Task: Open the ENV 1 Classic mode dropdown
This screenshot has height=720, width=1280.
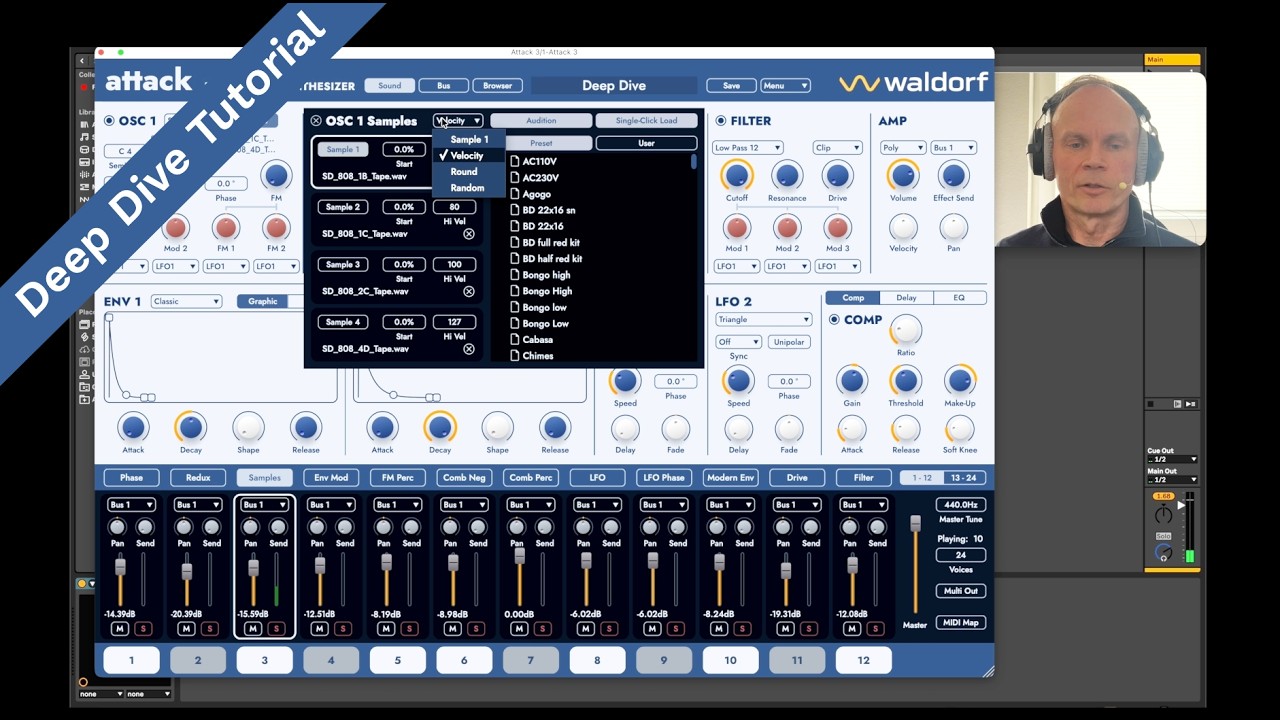Action: (x=186, y=301)
